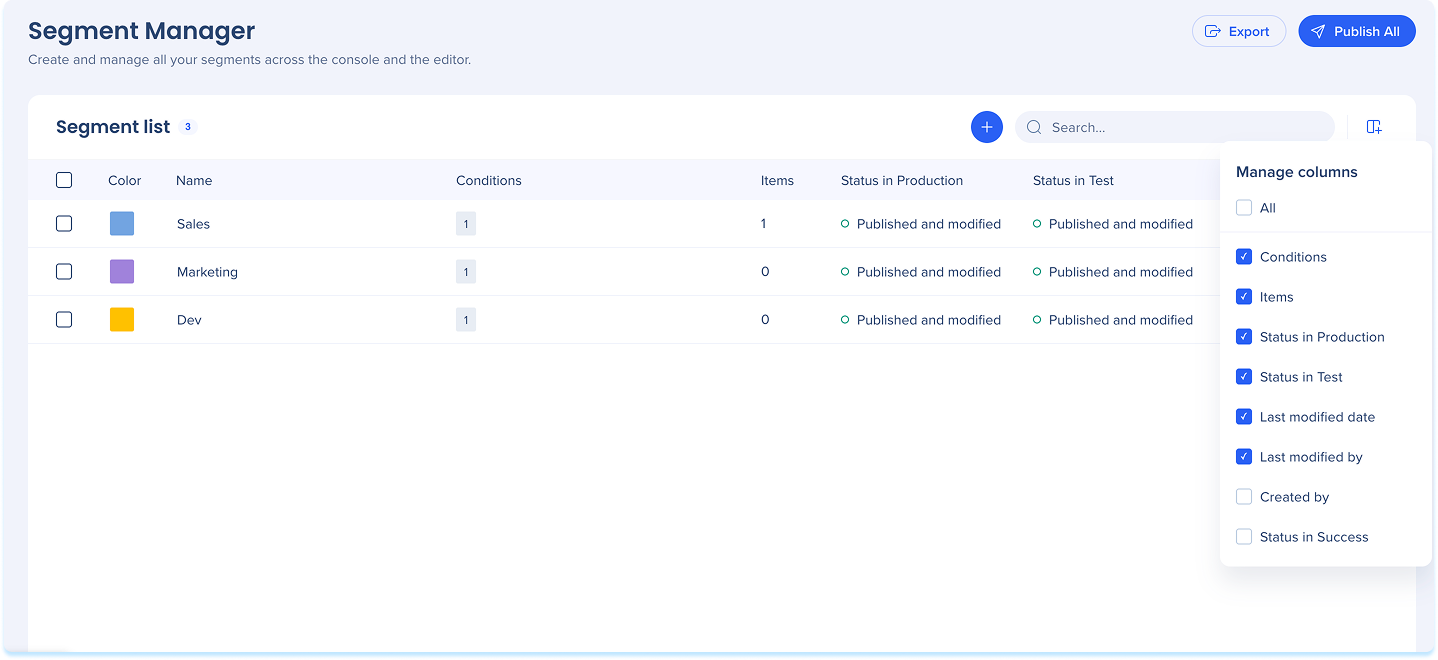Open the Marketing segment name
This screenshot has height=660, width=1438.
coord(207,272)
